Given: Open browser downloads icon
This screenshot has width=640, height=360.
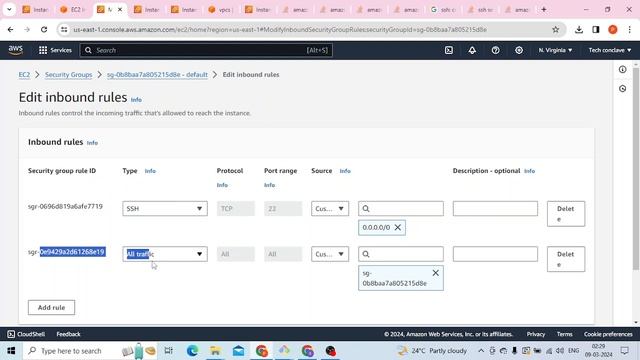Looking at the screenshot, I should tap(579, 29).
